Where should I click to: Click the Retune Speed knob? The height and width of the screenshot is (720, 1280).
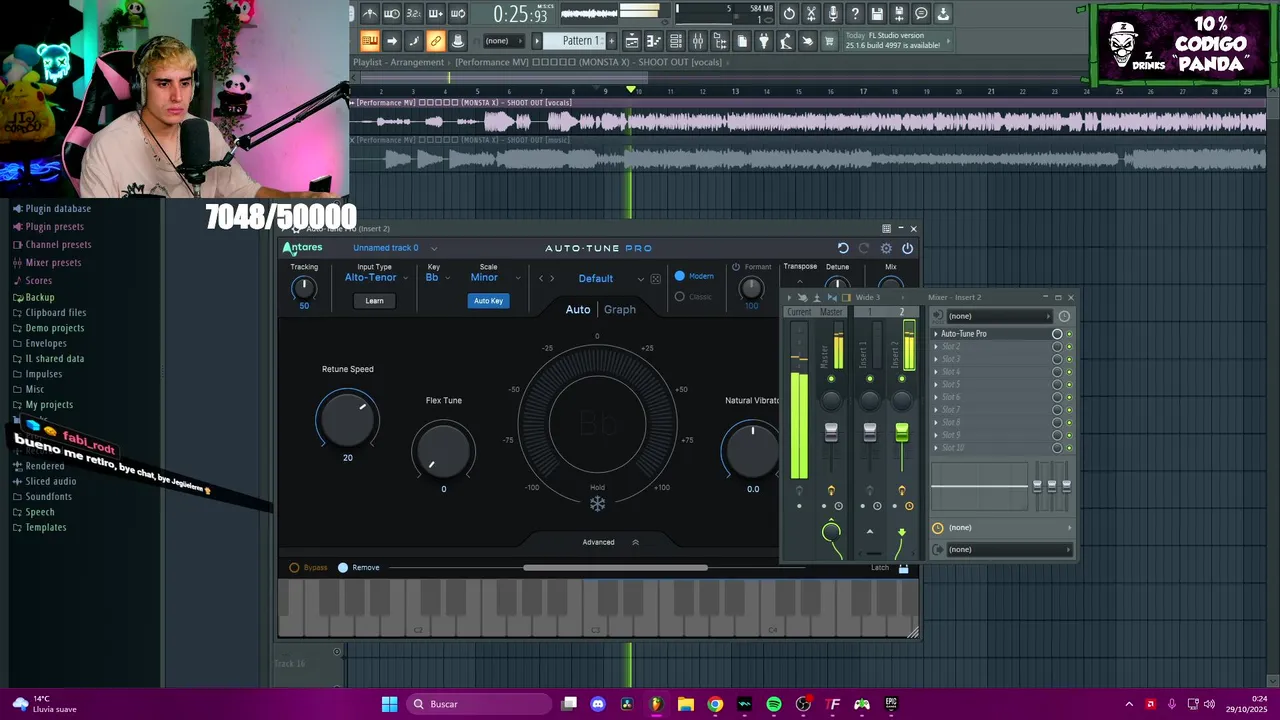pyautogui.click(x=347, y=419)
